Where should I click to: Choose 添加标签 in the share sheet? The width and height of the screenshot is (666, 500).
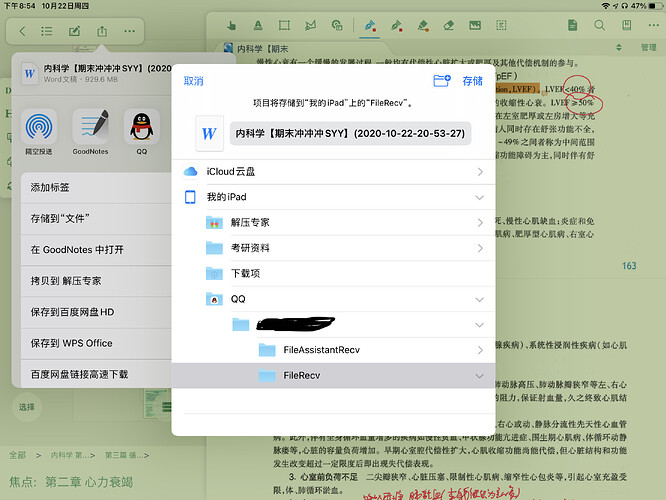(x=96, y=187)
